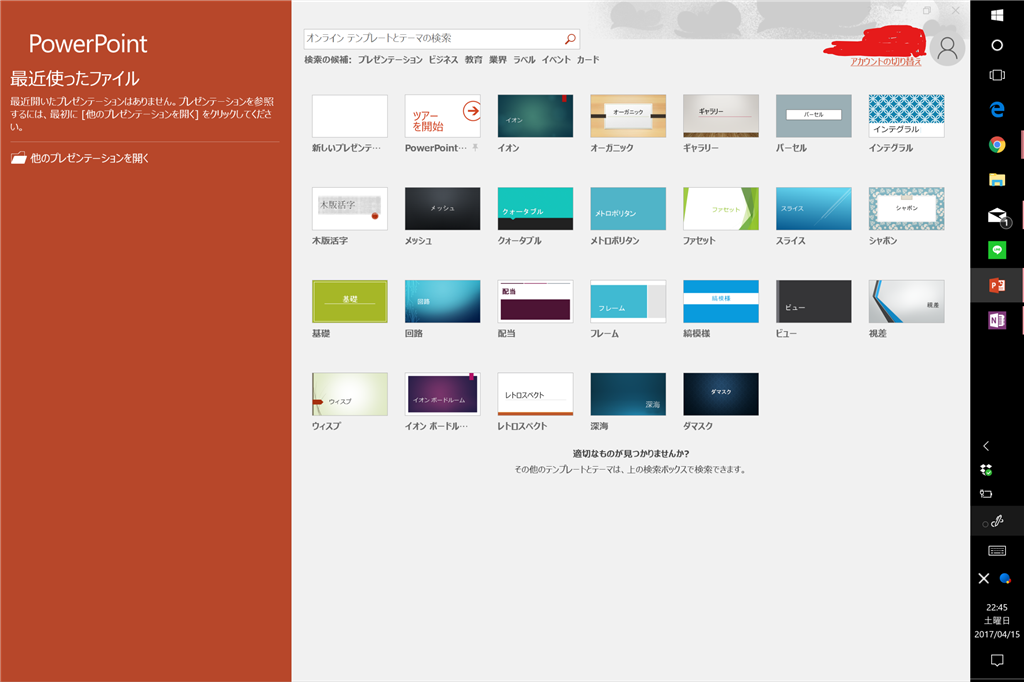Show hidden tray icons with the chevron
Viewport: 1024px width, 682px height.
coord(986,446)
